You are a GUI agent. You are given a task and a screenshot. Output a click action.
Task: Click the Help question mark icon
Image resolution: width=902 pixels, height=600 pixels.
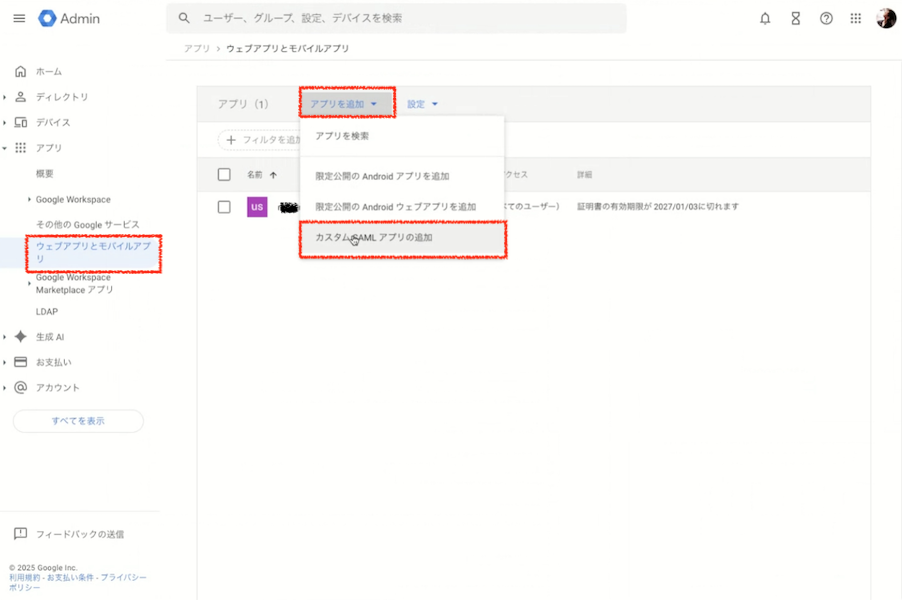pos(825,17)
